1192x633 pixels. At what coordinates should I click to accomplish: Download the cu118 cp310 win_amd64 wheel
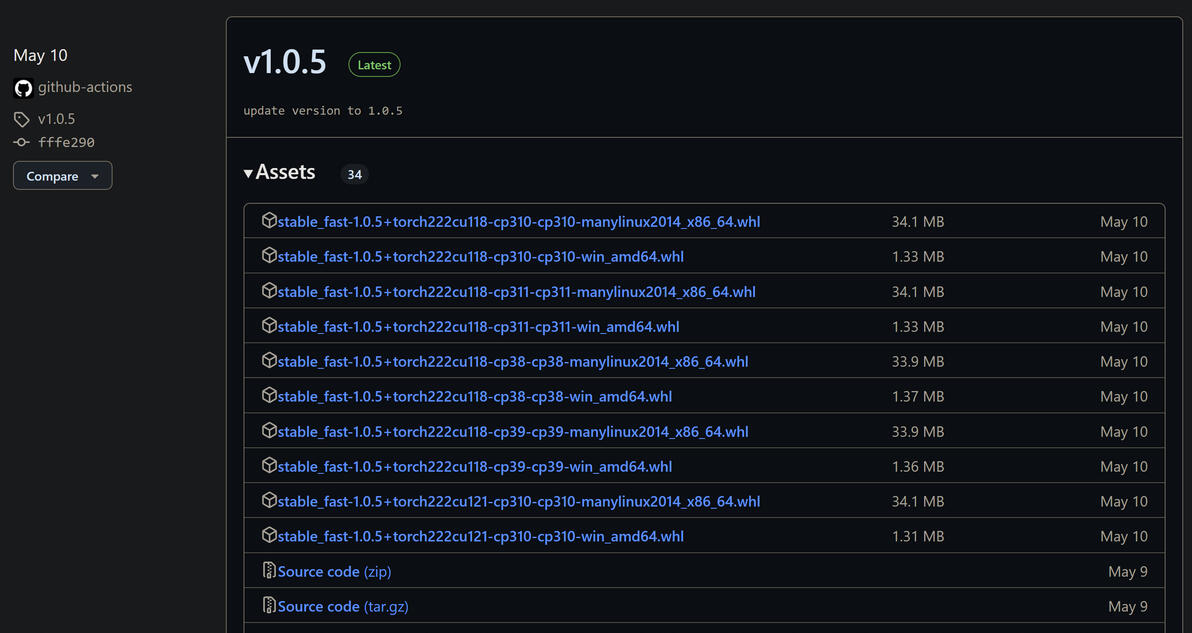tap(480, 257)
